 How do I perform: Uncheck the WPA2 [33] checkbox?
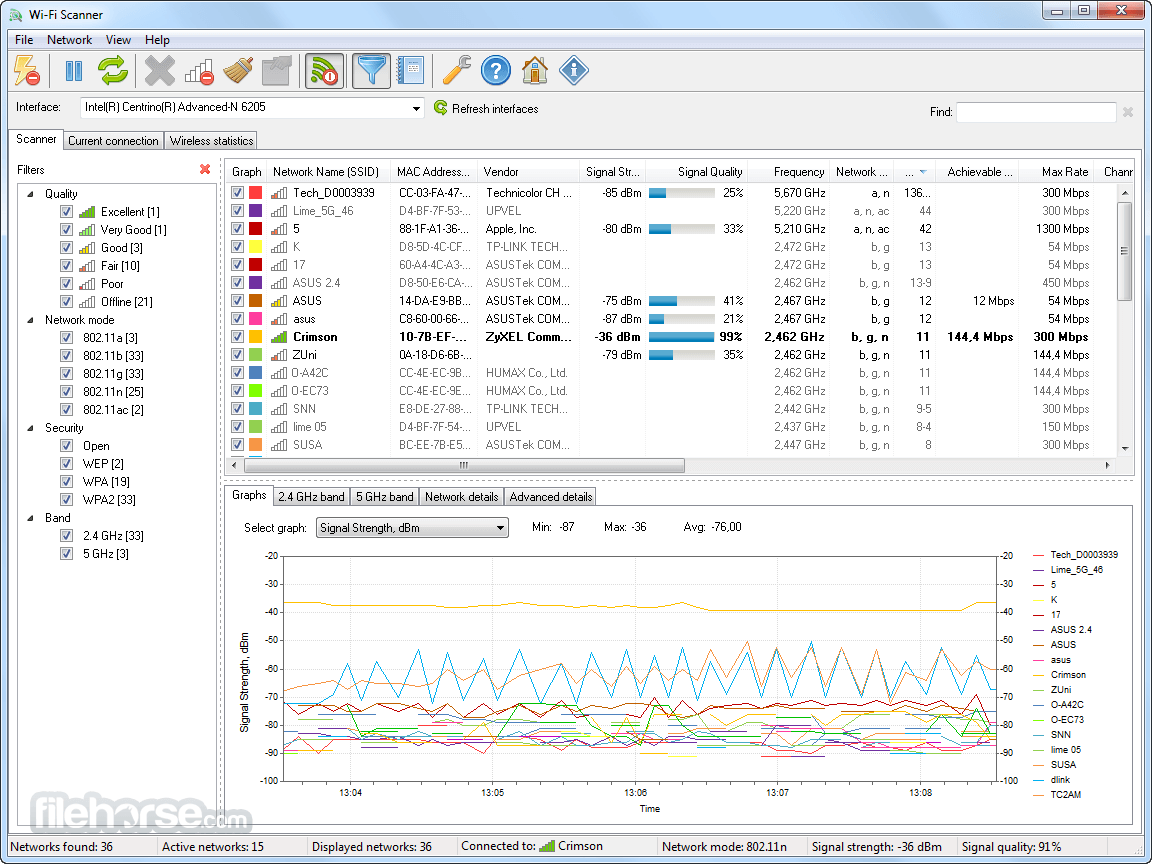[66, 500]
